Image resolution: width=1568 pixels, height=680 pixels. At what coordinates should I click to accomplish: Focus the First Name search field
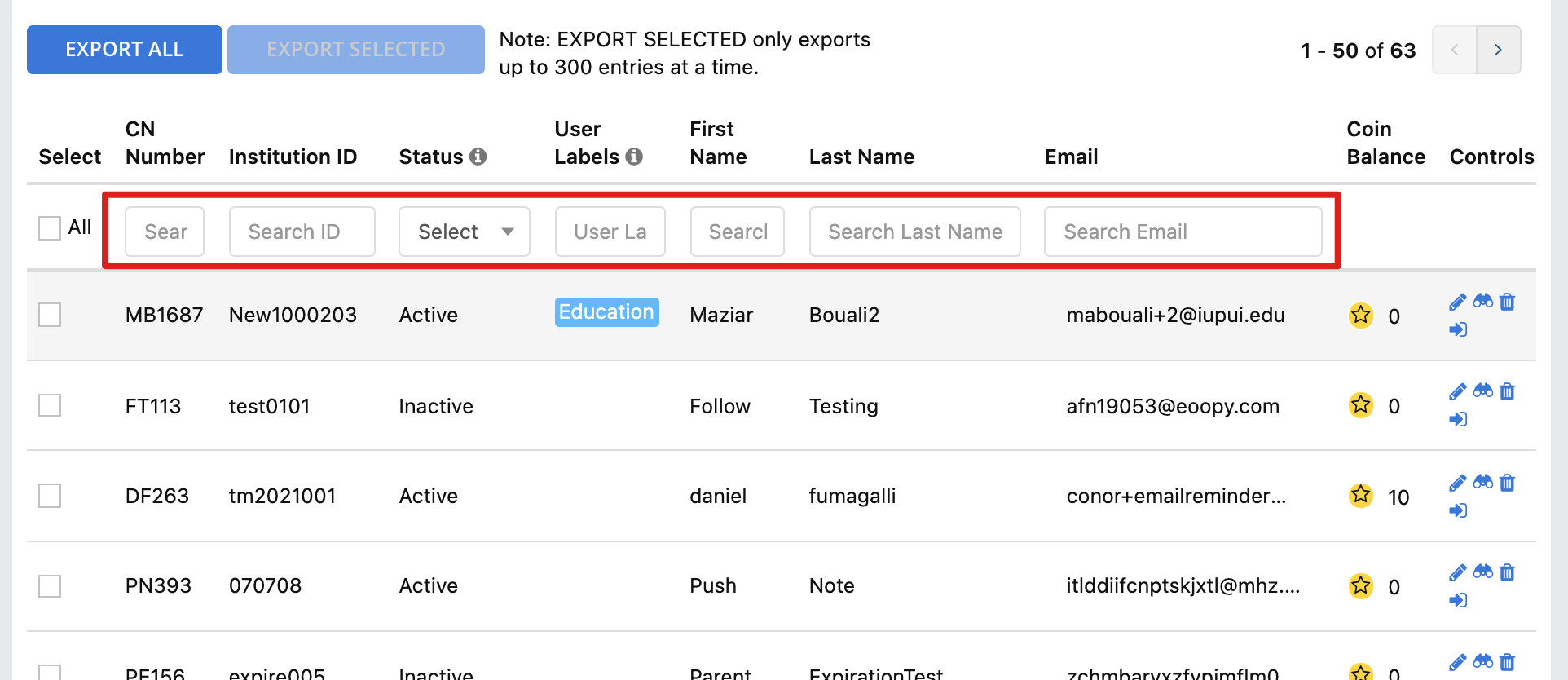click(x=738, y=232)
